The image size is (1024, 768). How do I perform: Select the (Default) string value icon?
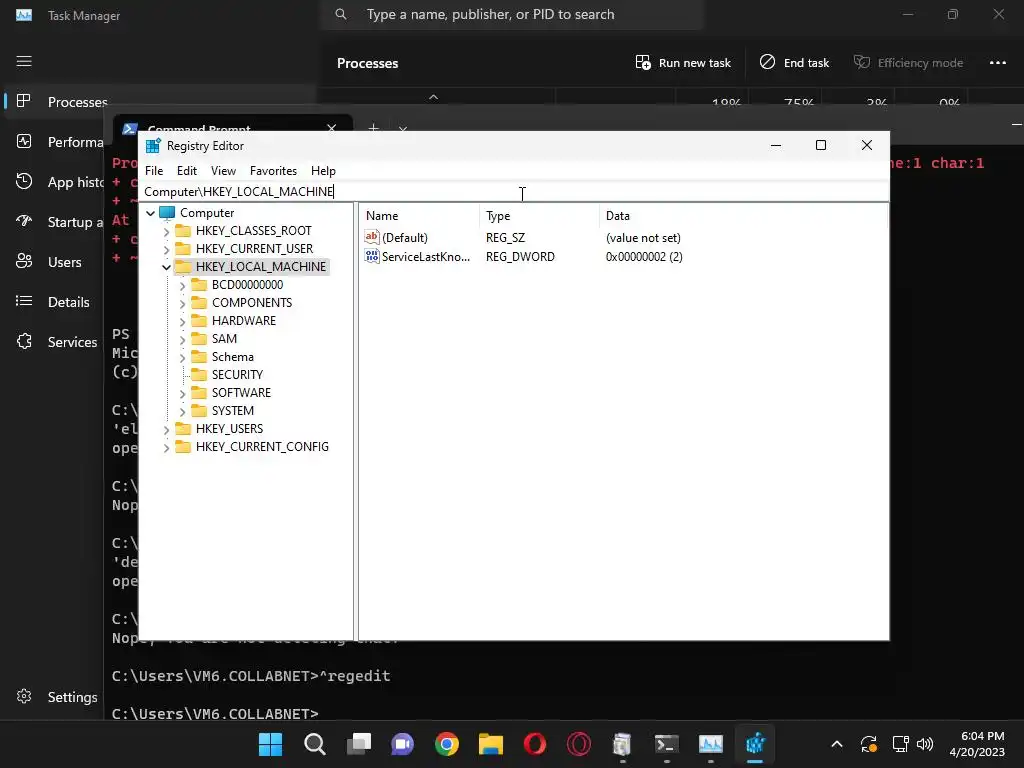point(372,237)
